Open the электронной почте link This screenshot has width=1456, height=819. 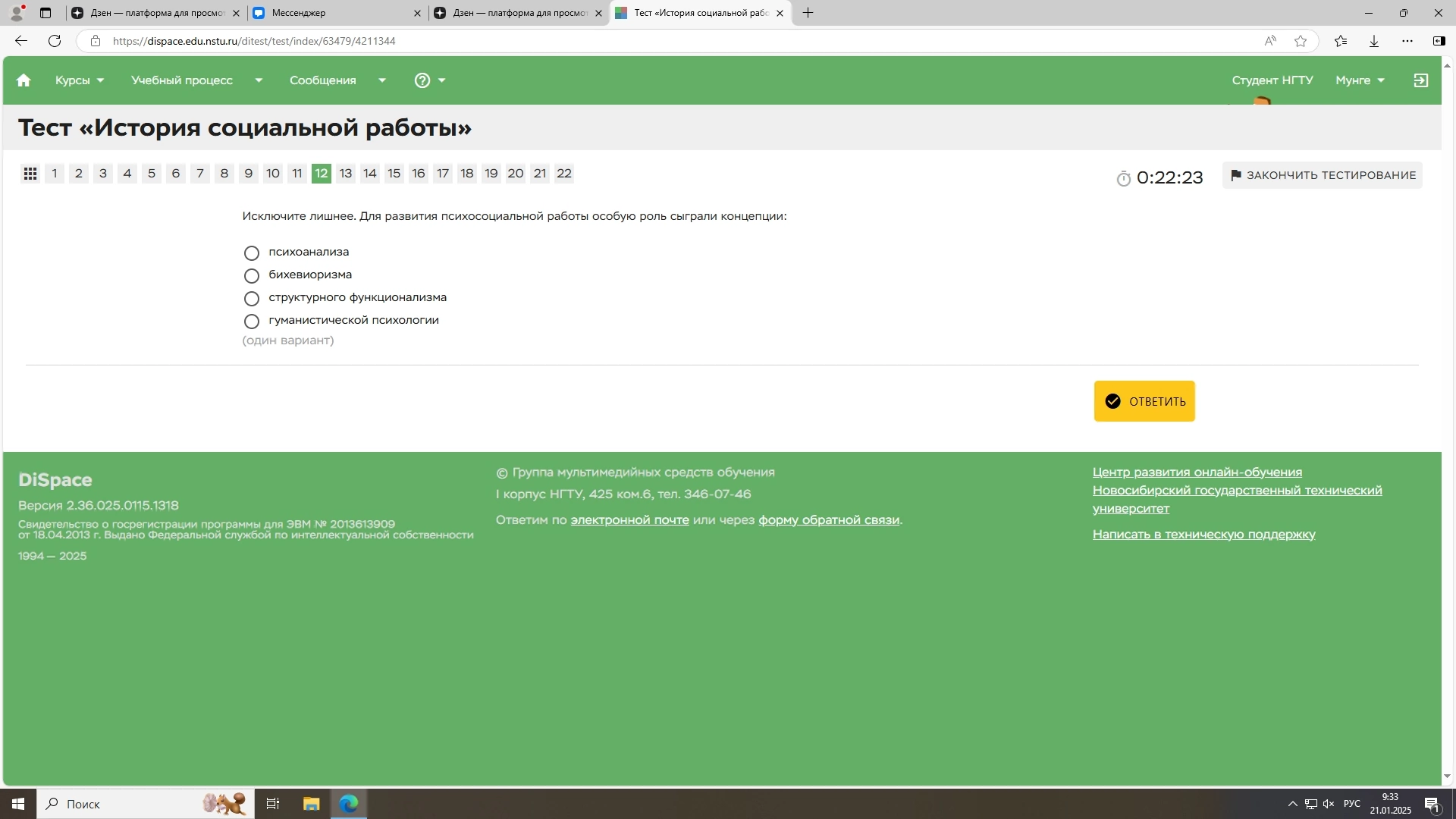point(629,520)
